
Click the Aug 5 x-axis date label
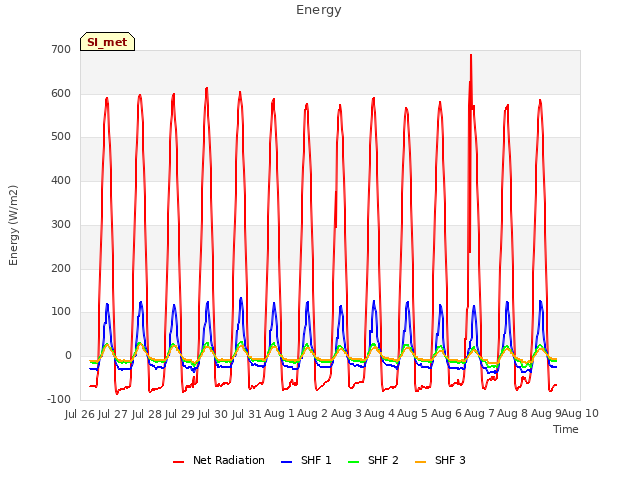pyautogui.click(x=413, y=414)
